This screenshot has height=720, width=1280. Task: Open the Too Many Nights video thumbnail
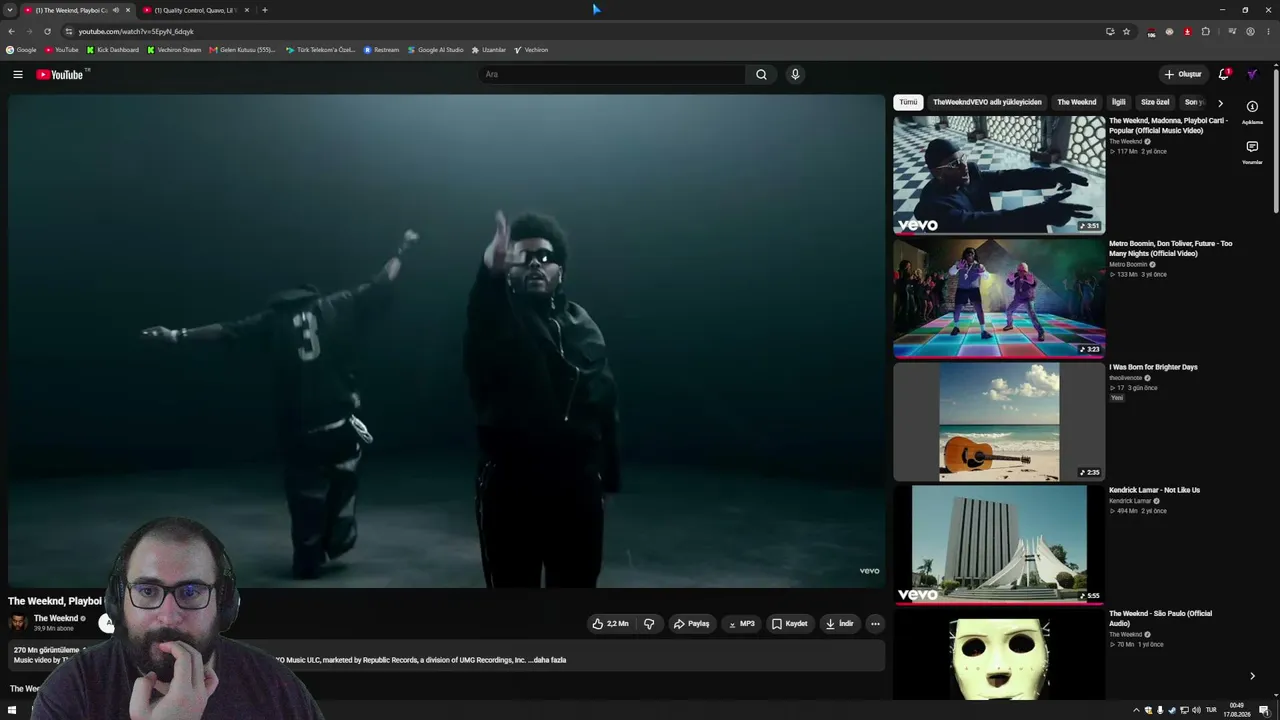point(999,298)
